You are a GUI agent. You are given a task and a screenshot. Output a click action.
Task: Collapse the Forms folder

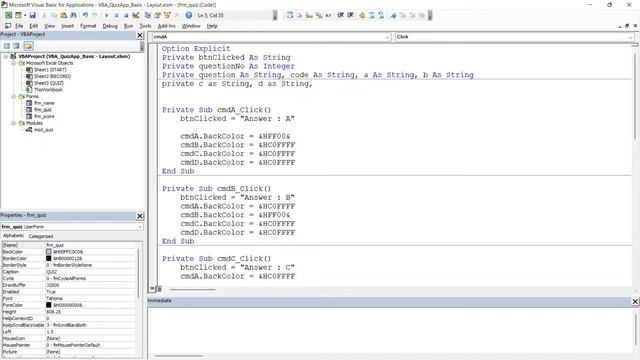13,96
